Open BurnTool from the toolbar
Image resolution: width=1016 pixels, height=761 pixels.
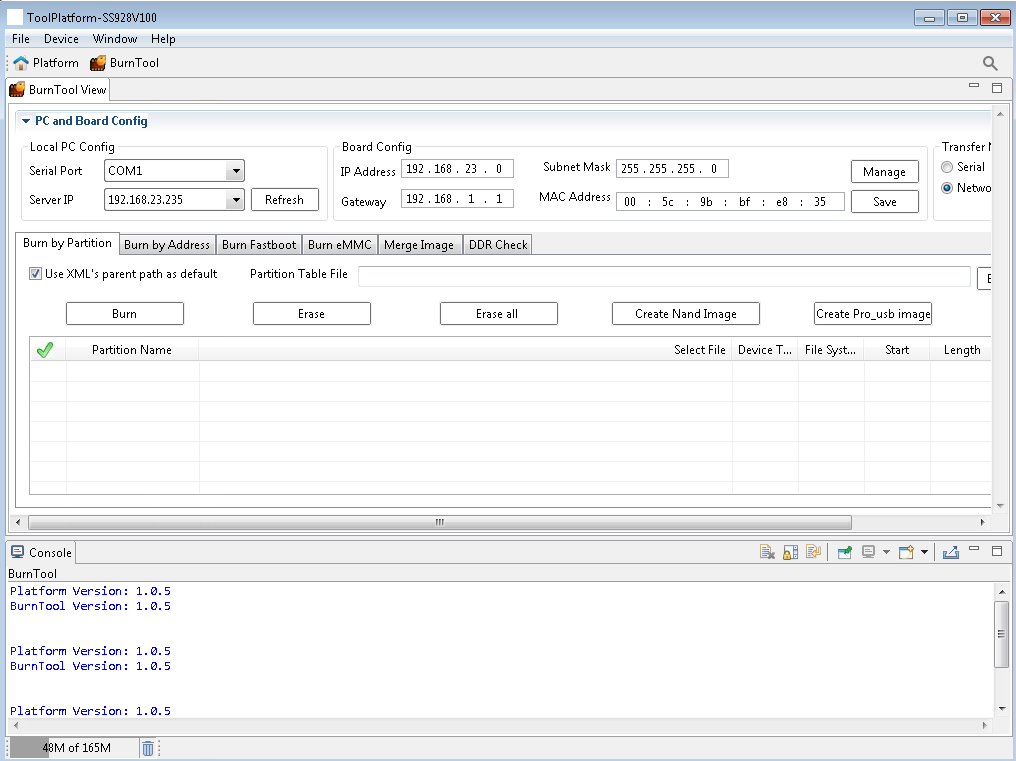coord(124,63)
